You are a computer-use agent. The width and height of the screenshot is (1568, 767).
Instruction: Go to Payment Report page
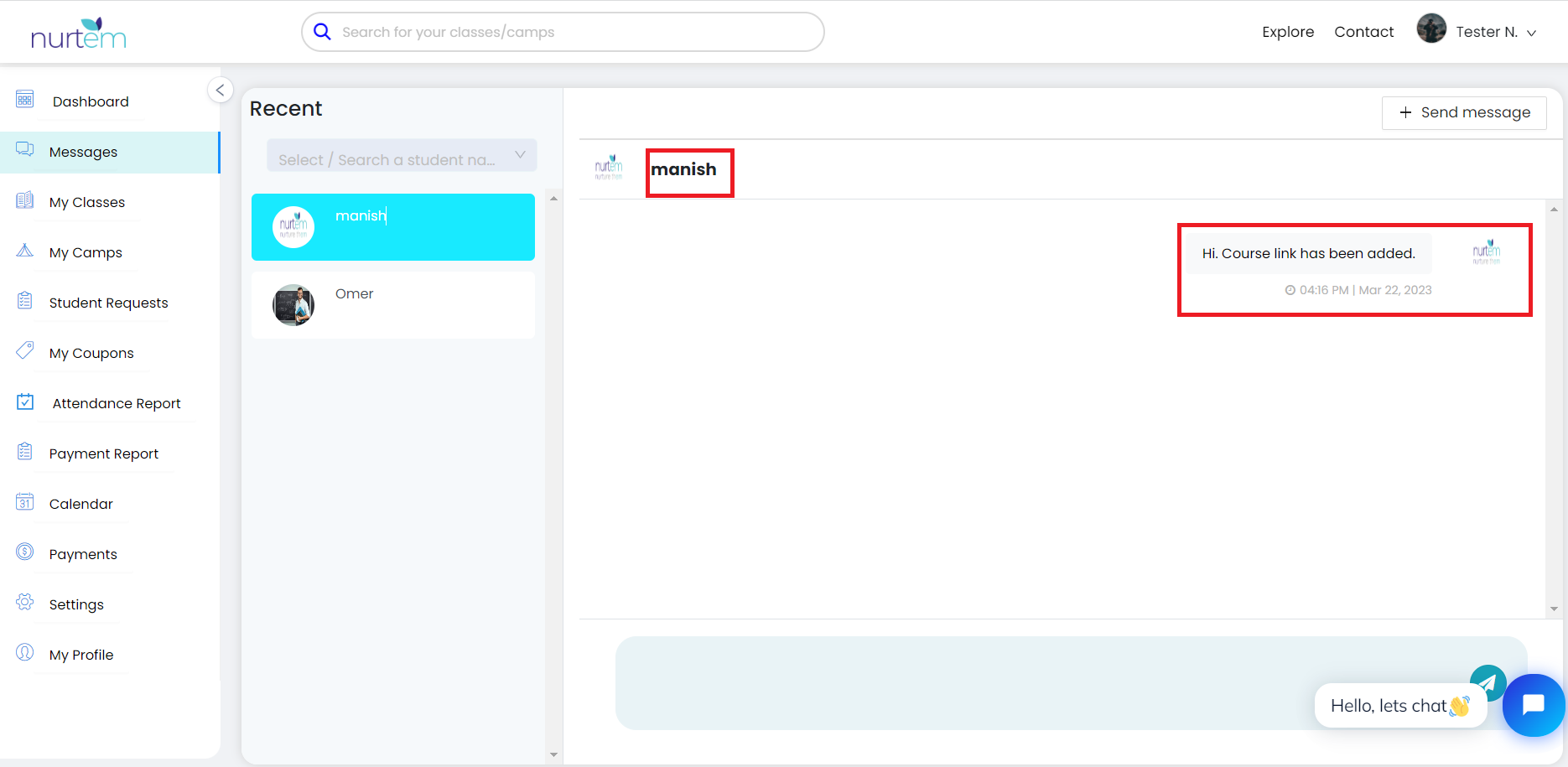(x=103, y=453)
